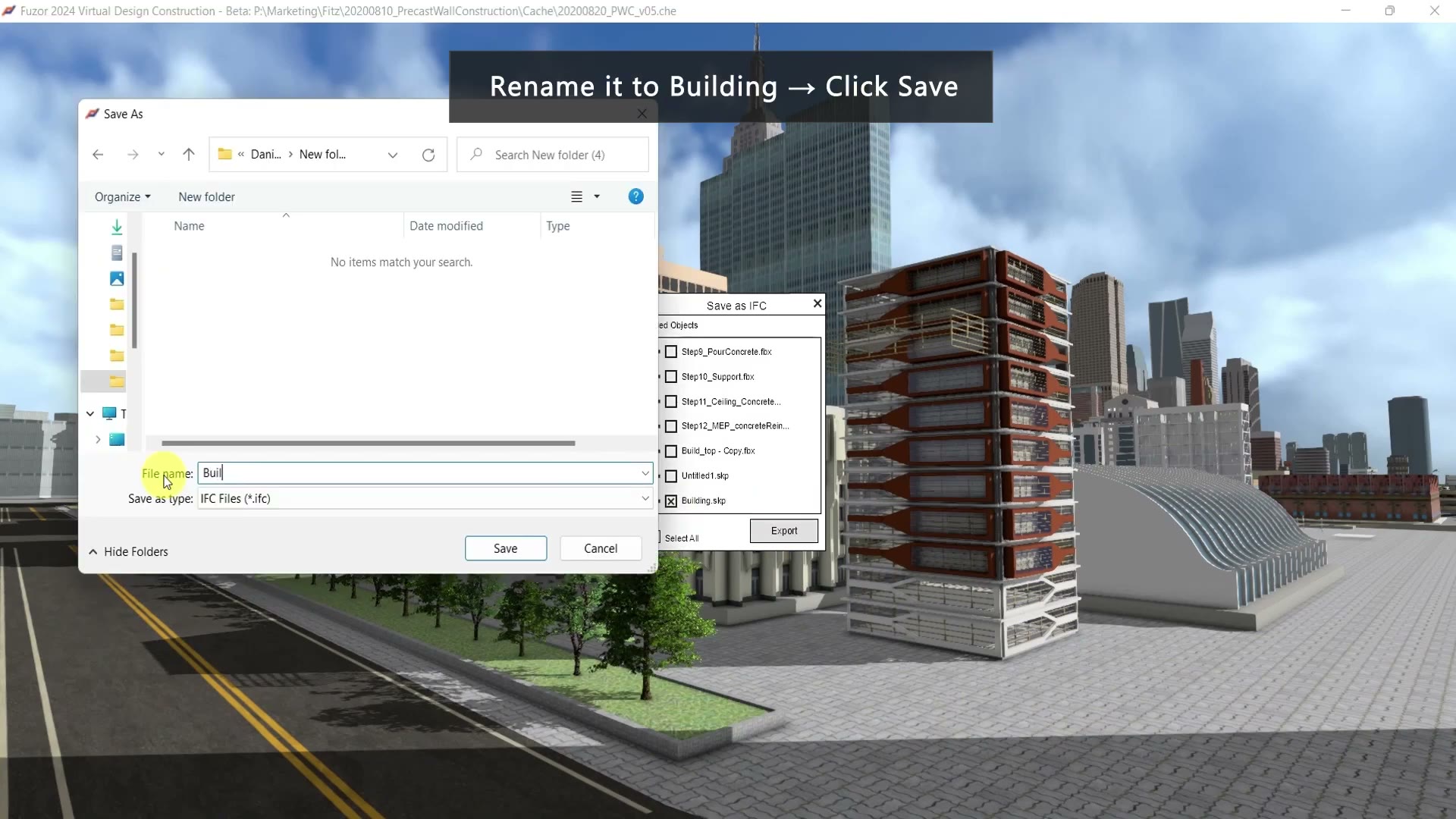Restore down the Fuzor window
The width and height of the screenshot is (1456, 819).
pyautogui.click(x=1389, y=11)
